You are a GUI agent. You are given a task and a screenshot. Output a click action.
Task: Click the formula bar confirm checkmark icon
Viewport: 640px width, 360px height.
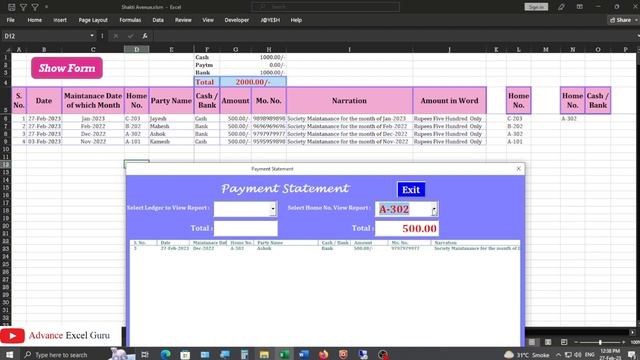click(x=130, y=36)
